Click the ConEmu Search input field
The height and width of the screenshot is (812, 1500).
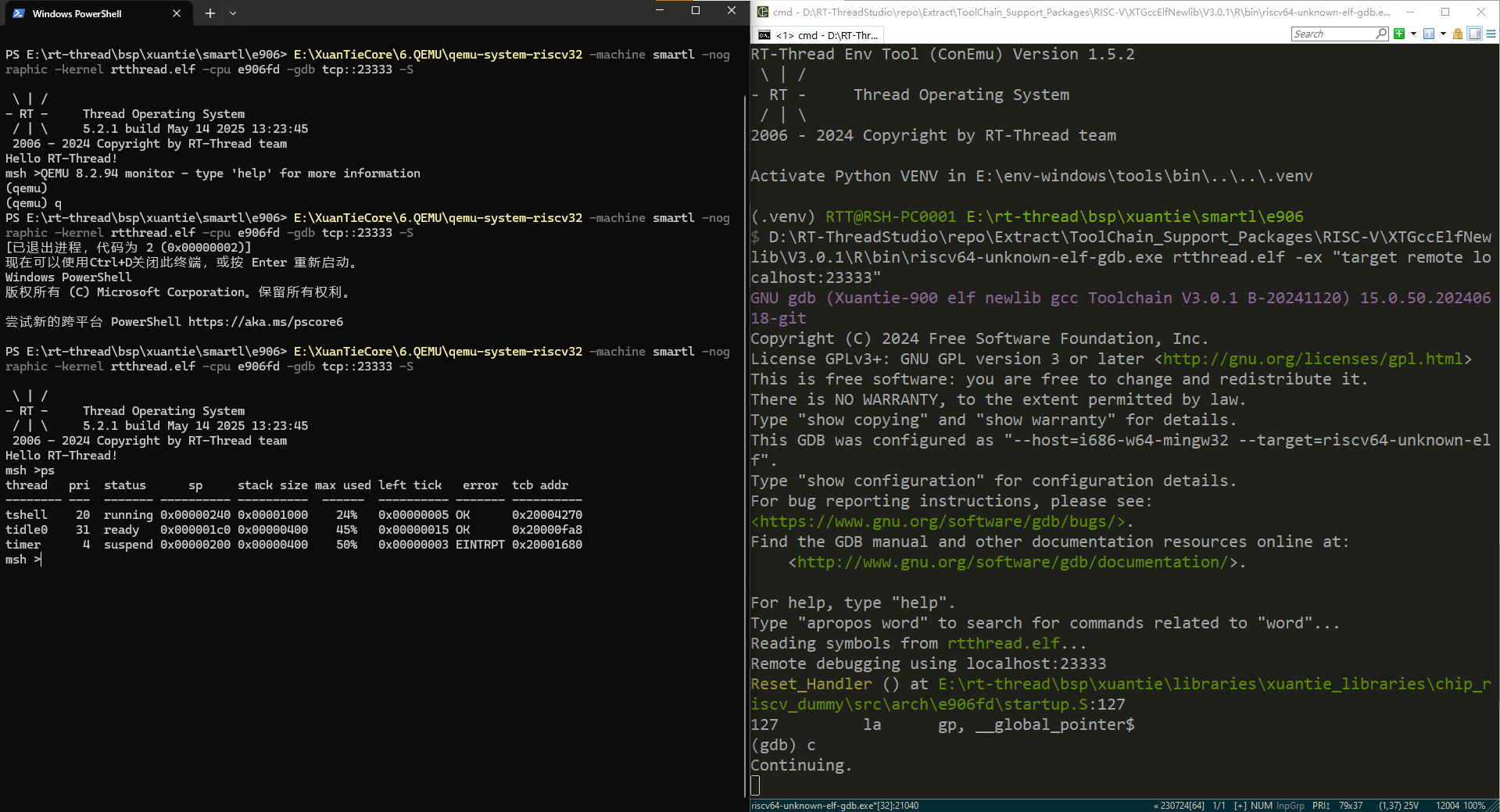(x=1332, y=34)
